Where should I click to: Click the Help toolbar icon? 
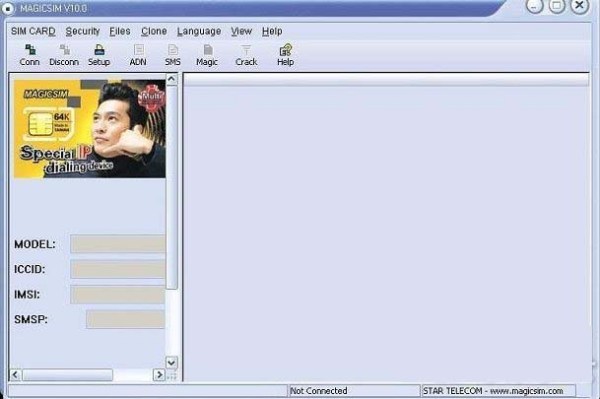(285, 55)
